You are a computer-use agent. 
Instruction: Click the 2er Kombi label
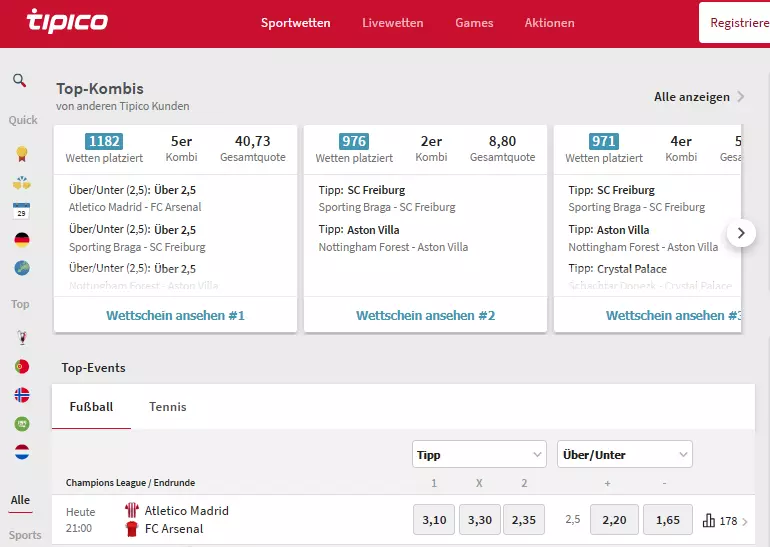431,148
